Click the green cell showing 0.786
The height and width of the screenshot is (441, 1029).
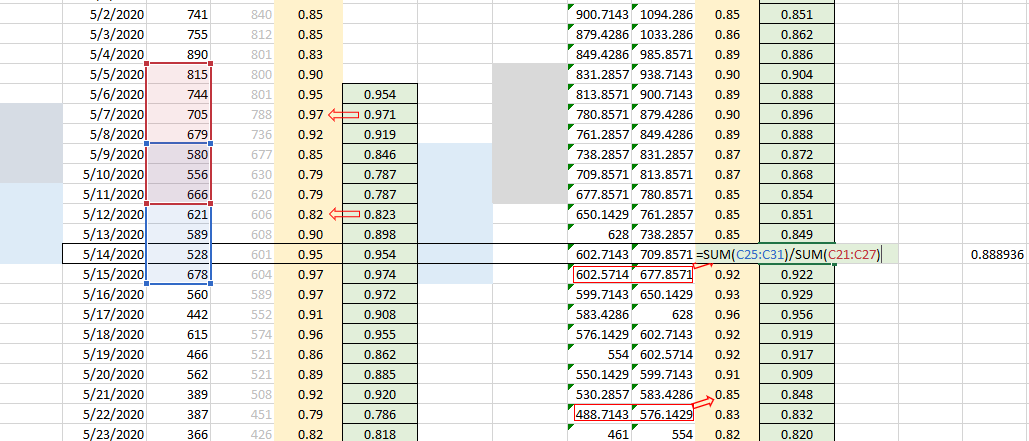pos(379,414)
